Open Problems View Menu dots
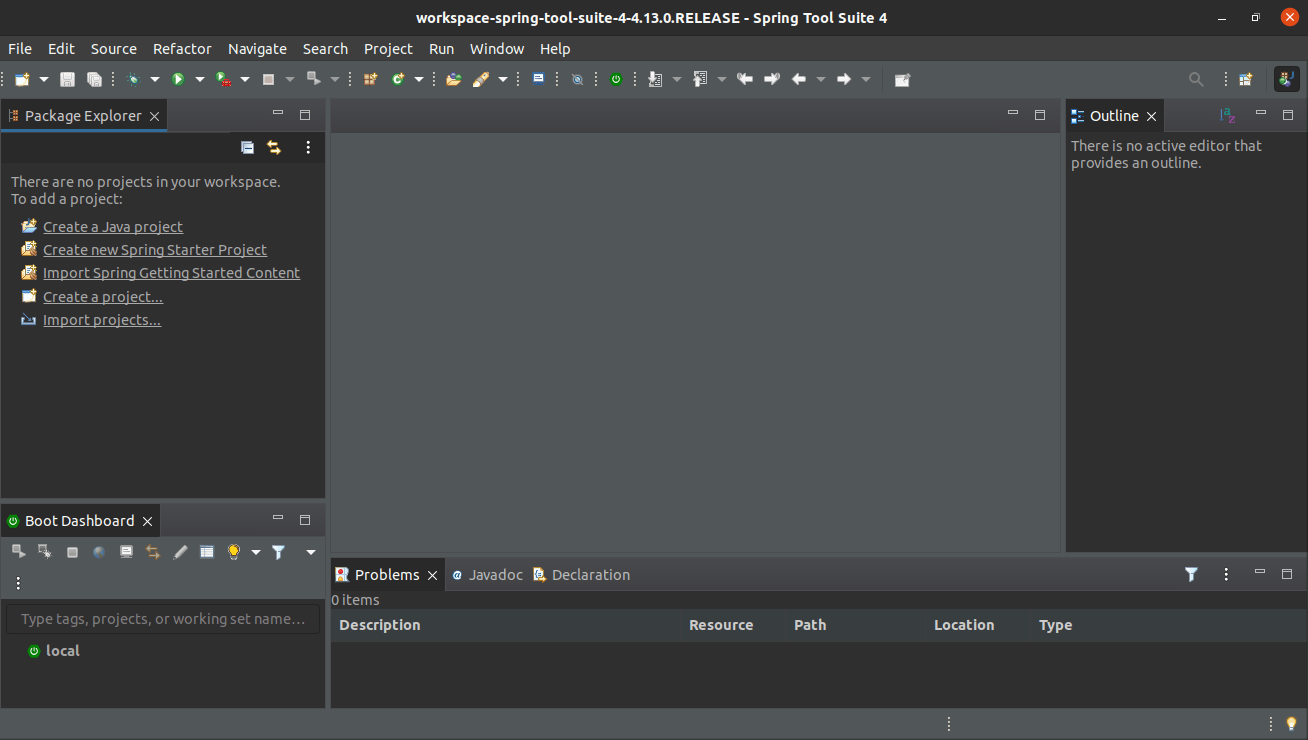 click(1226, 574)
